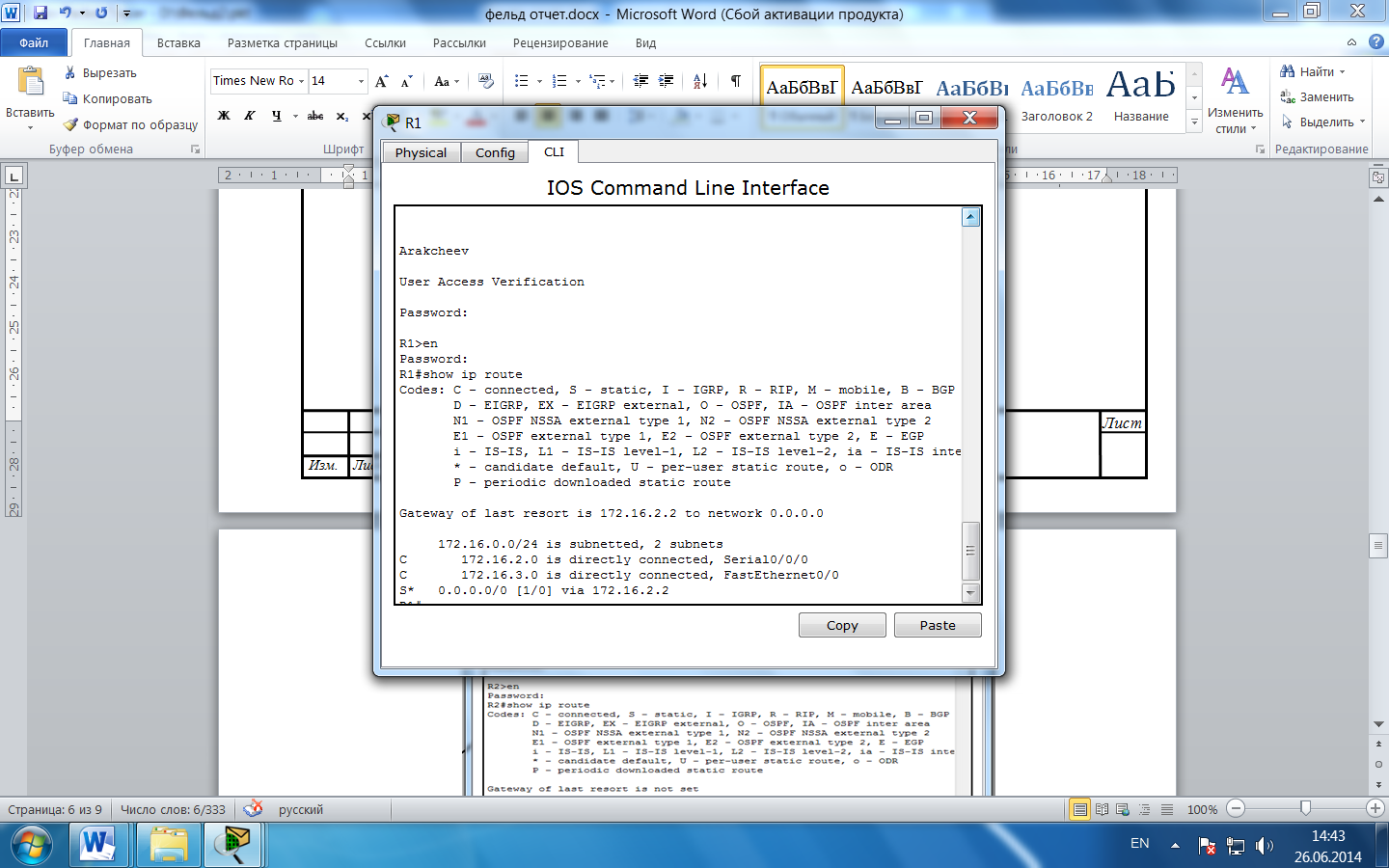Increase paragraph indent
1389x868 pixels.
pos(666,81)
